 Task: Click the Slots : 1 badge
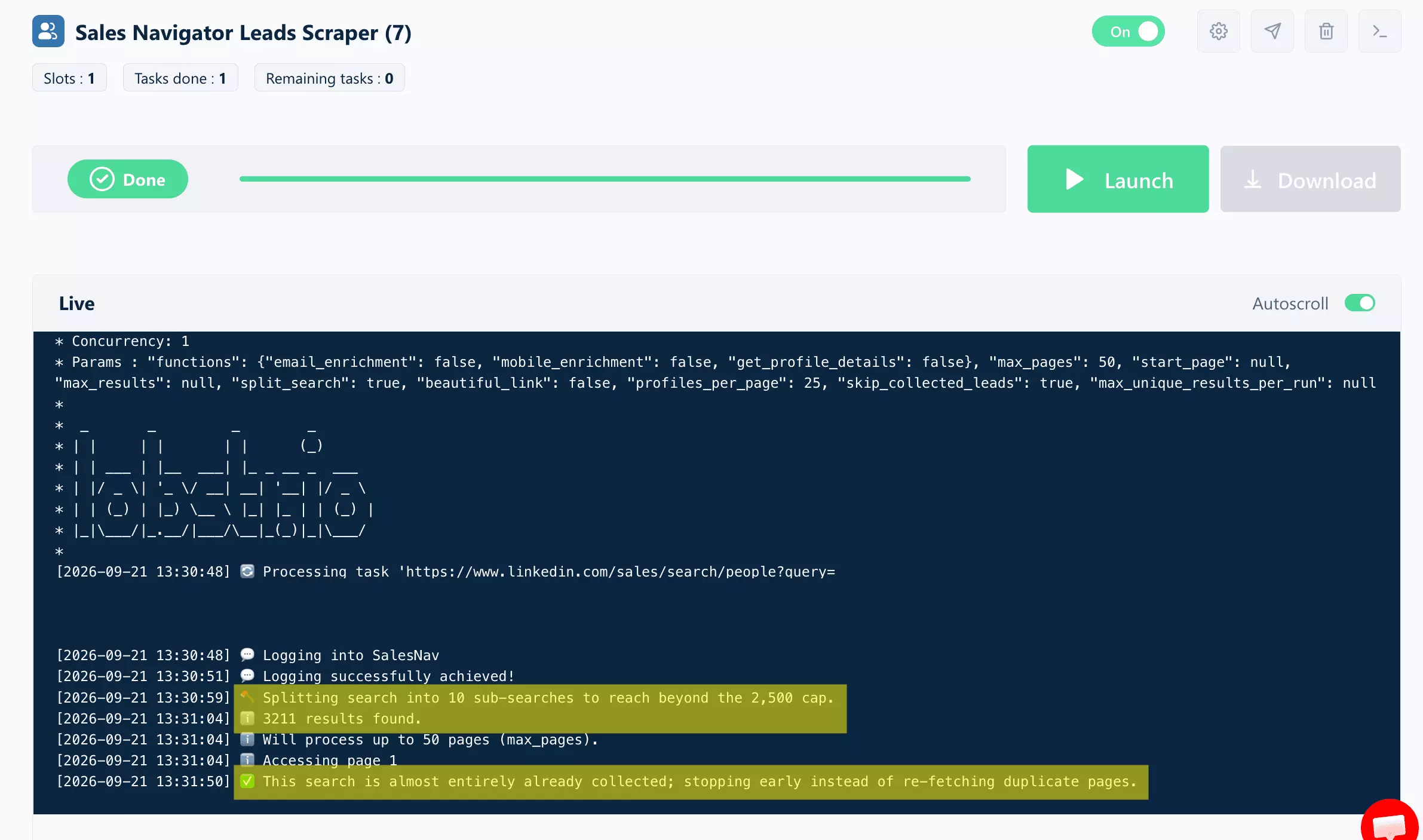pos(69,78)
